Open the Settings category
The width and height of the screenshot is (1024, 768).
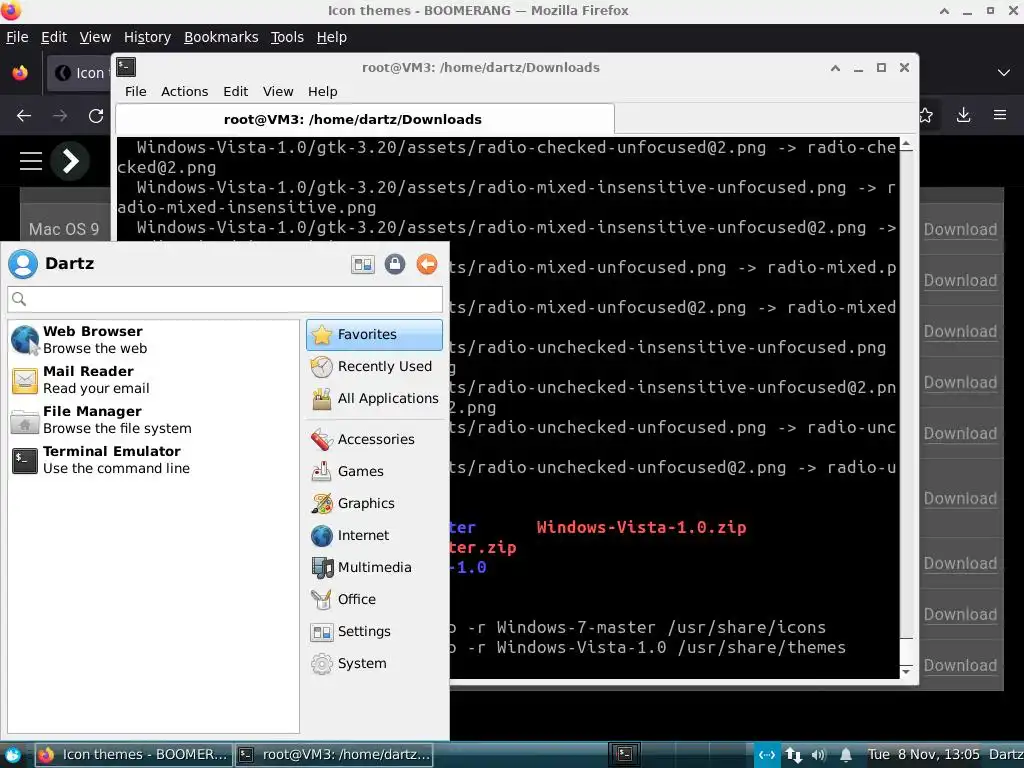tap(374, 632)
